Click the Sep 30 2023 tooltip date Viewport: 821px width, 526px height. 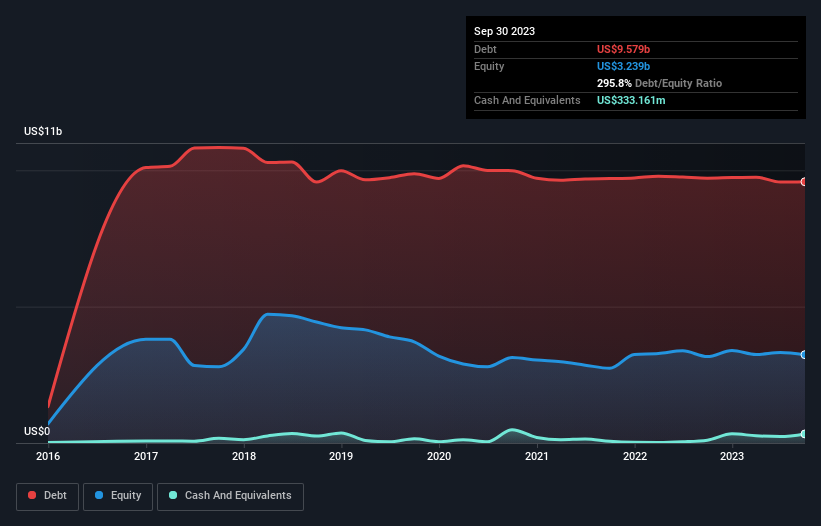click(x=504, y=31)
